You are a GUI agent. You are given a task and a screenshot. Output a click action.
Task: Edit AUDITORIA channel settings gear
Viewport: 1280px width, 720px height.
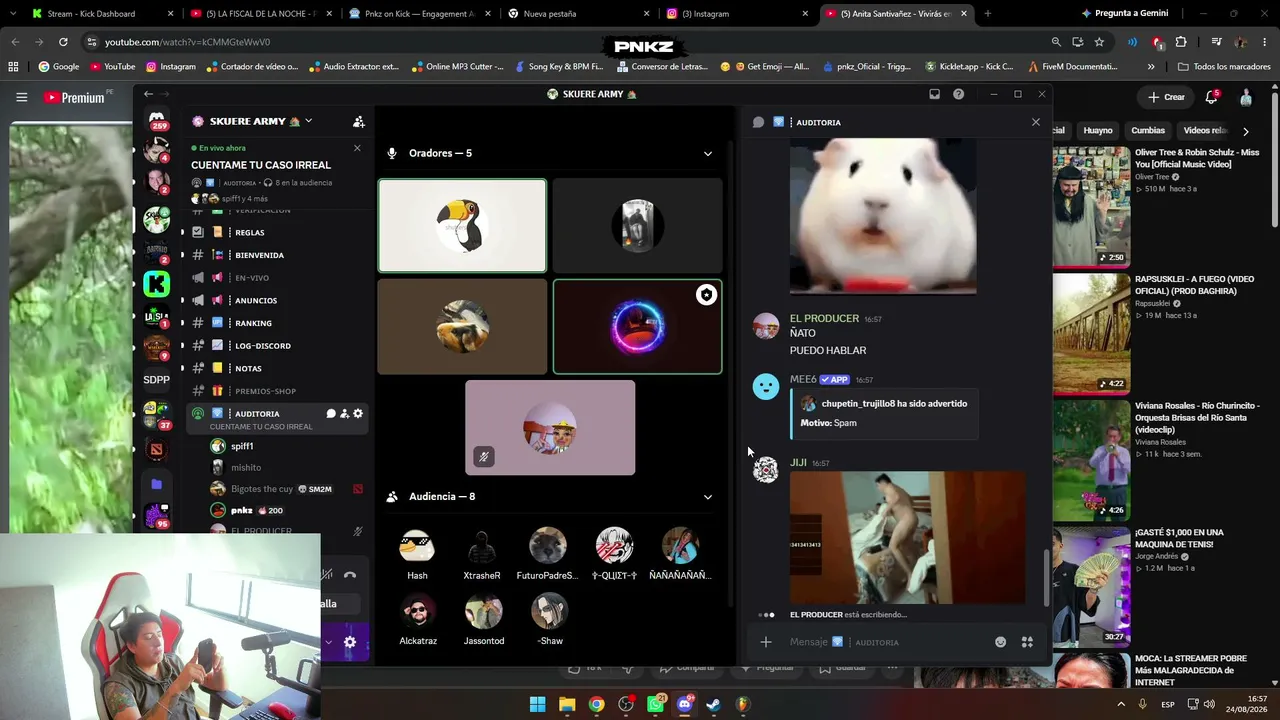click(x=358, y=414)
